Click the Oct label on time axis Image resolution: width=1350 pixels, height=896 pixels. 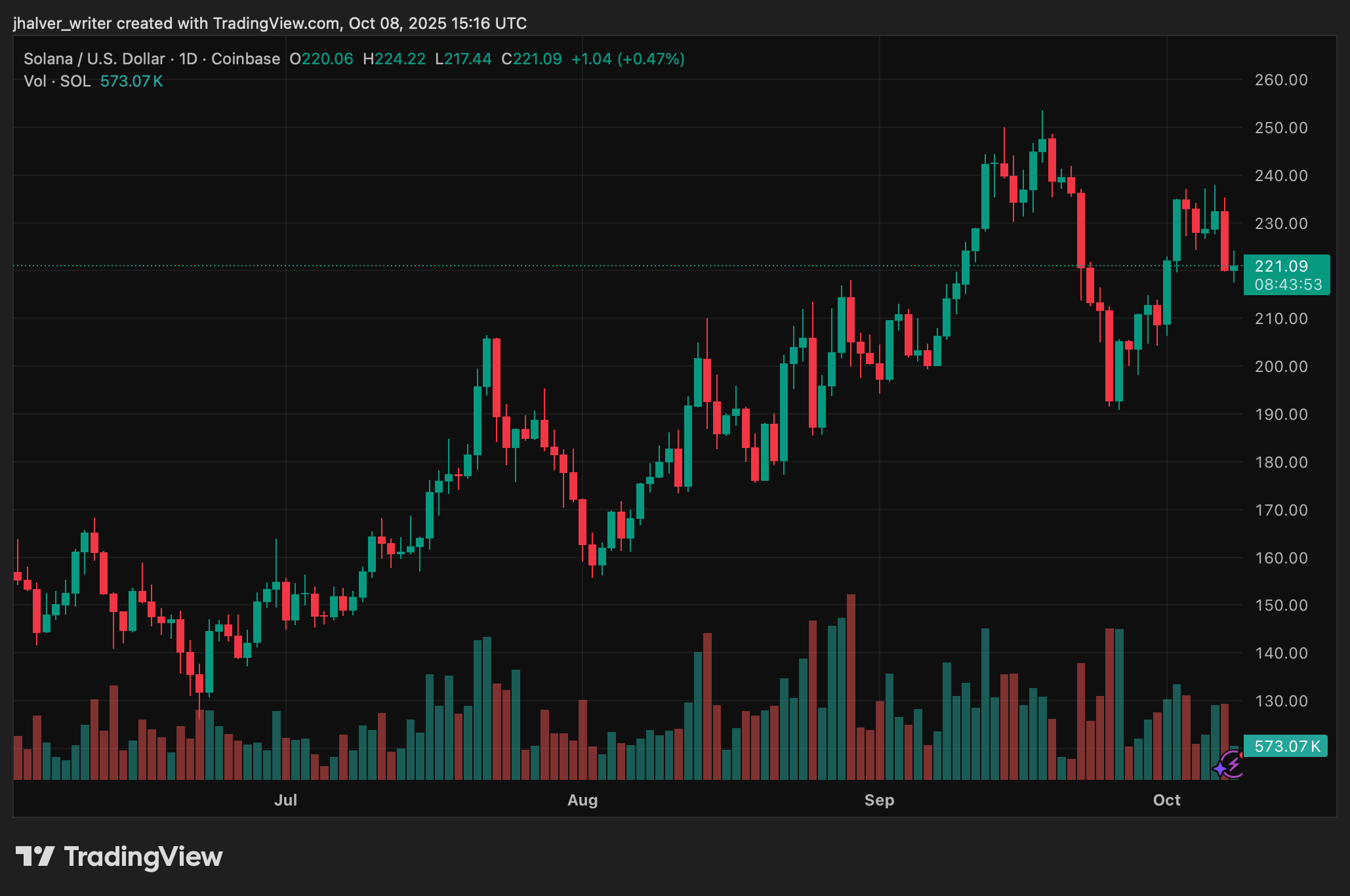1166,800
